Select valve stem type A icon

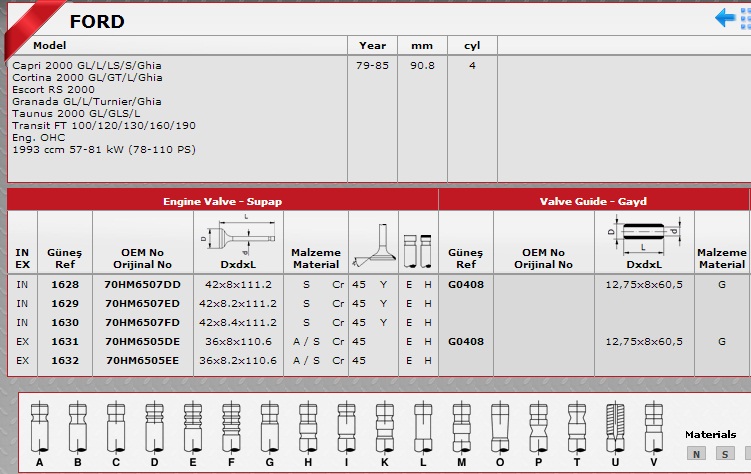39,428
